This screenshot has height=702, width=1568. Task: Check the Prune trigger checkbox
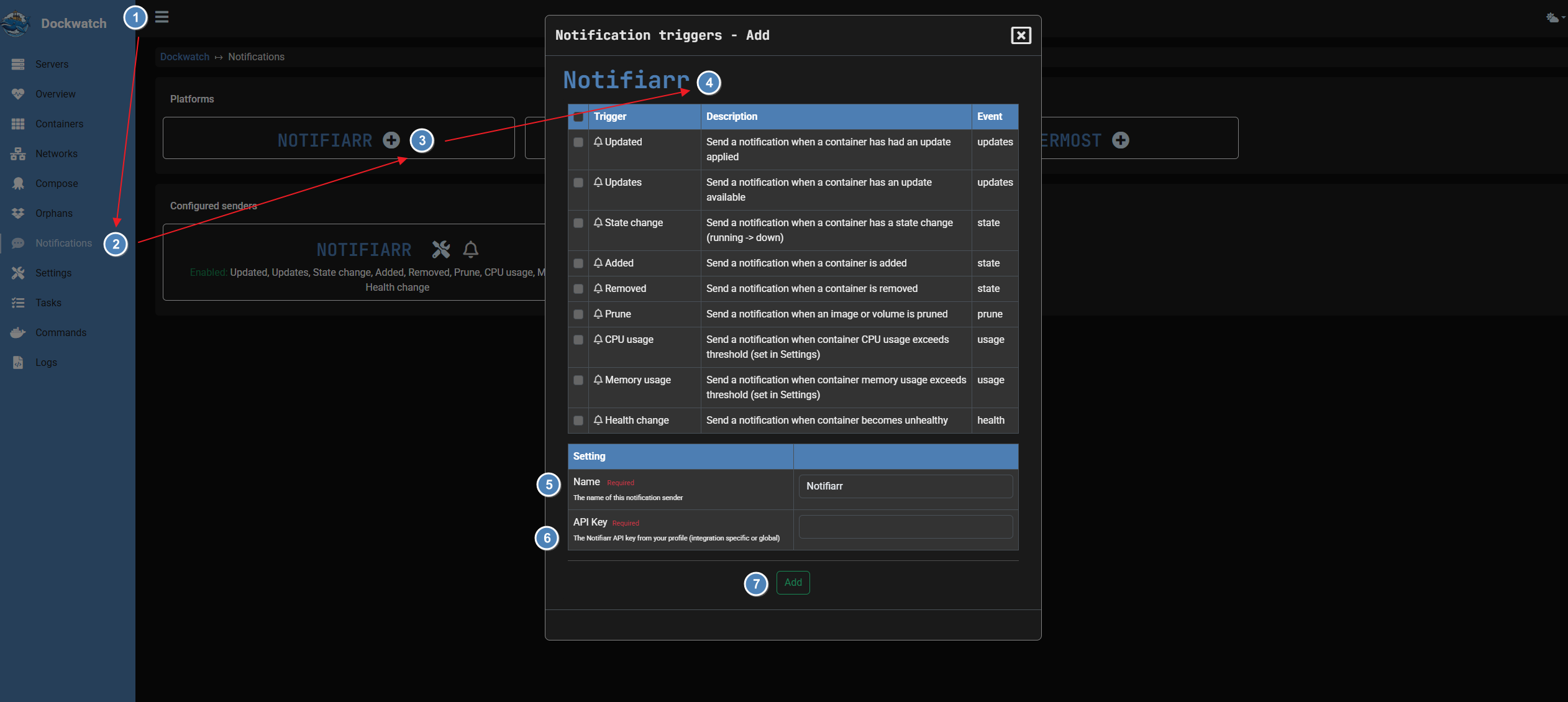click(578, 314)
